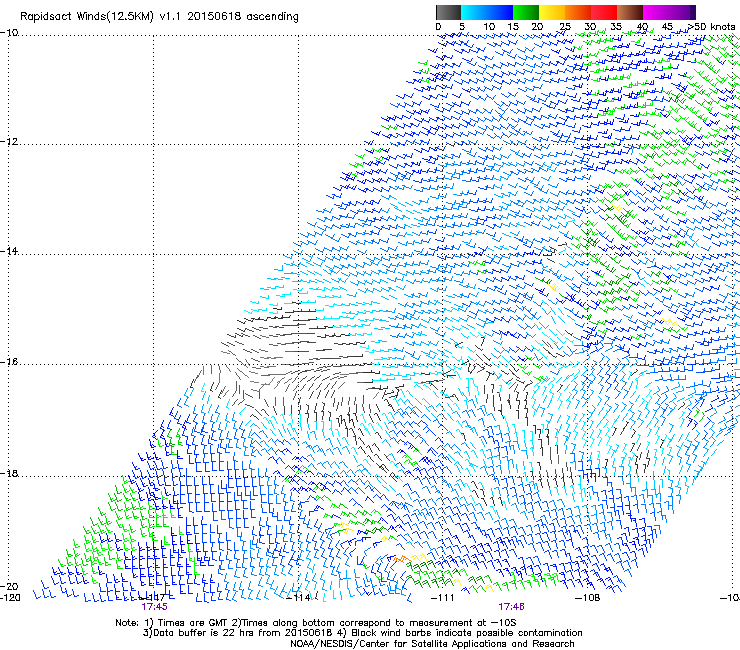The height and width of the screenshot is (650, 740).
Task: Click the '-20' latitude axis label
Action: pos(9,586)
